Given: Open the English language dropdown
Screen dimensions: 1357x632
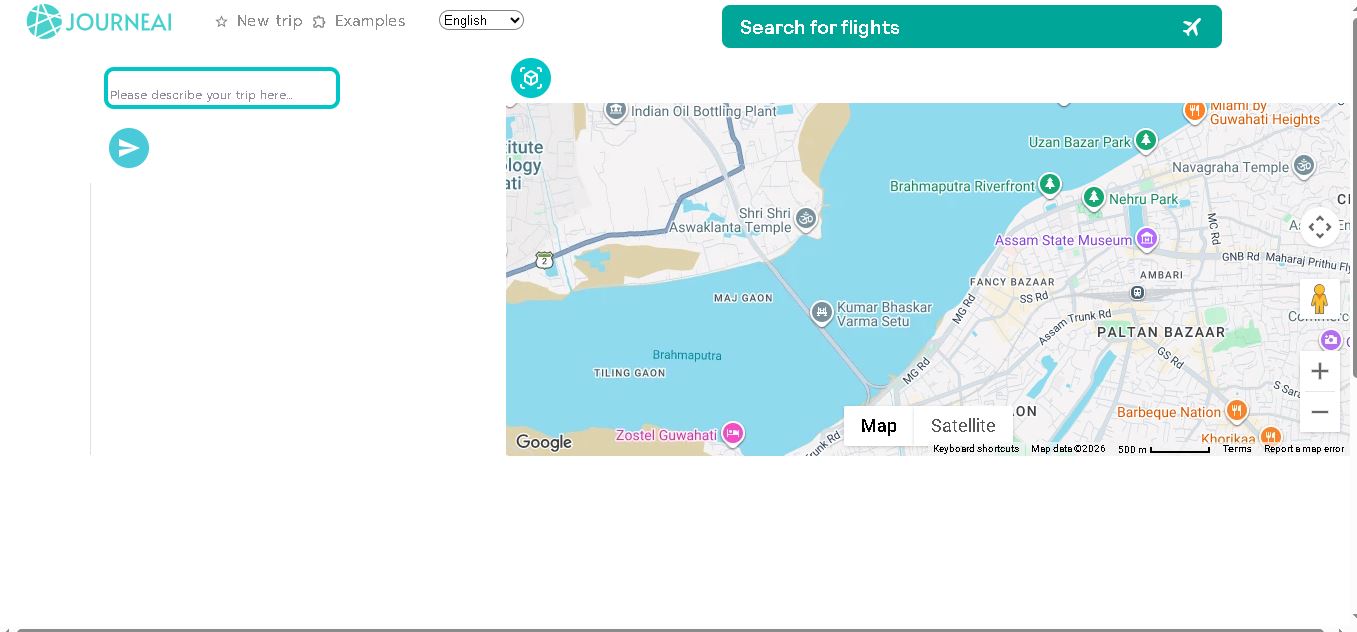Looking at the screenshot, I should 481,20.
